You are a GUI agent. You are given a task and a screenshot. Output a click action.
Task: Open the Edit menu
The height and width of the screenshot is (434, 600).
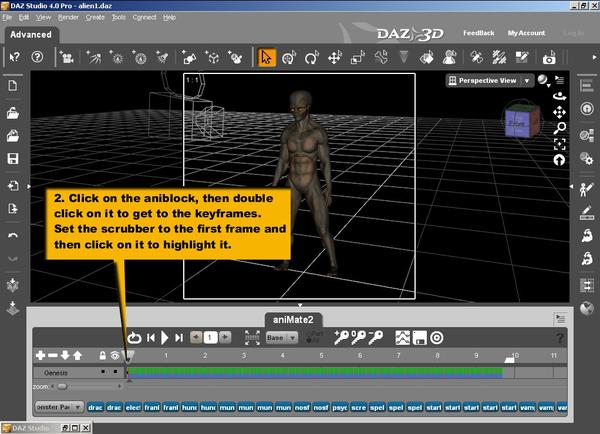click(24, 17)
